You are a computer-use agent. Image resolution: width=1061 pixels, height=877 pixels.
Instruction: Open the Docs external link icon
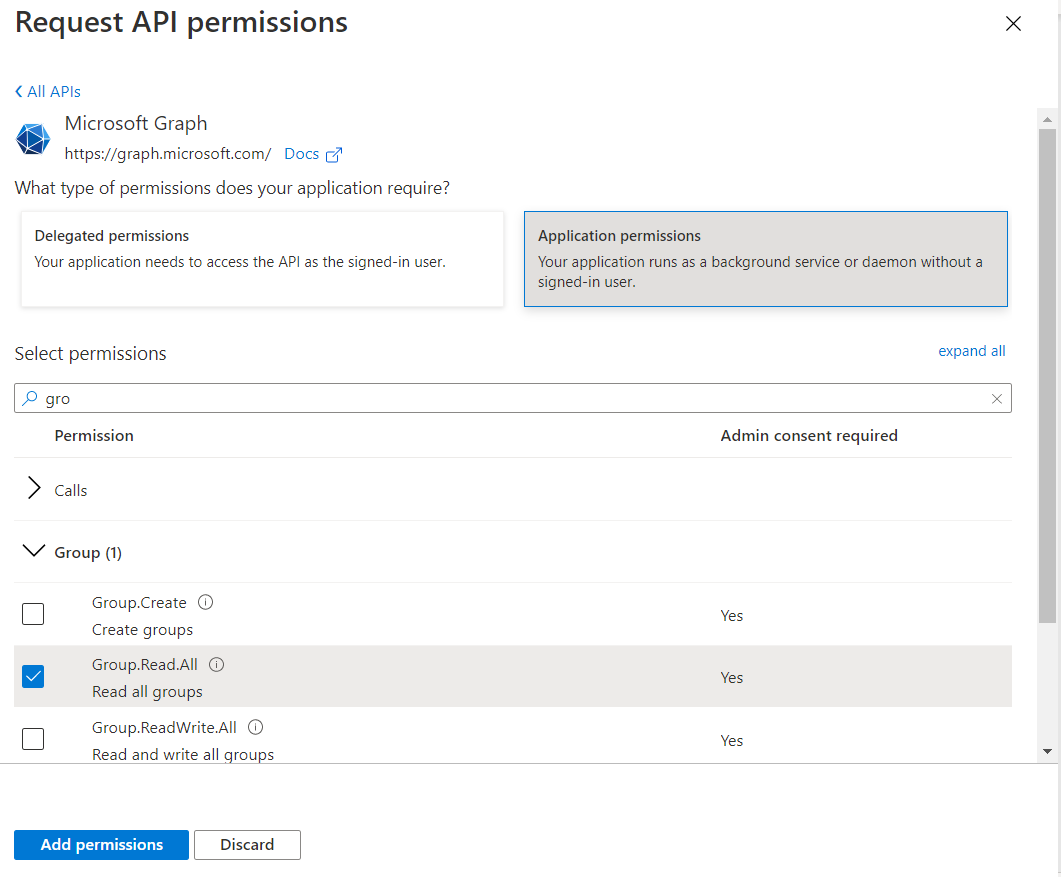pyautogui.click(x=334, y=155)
